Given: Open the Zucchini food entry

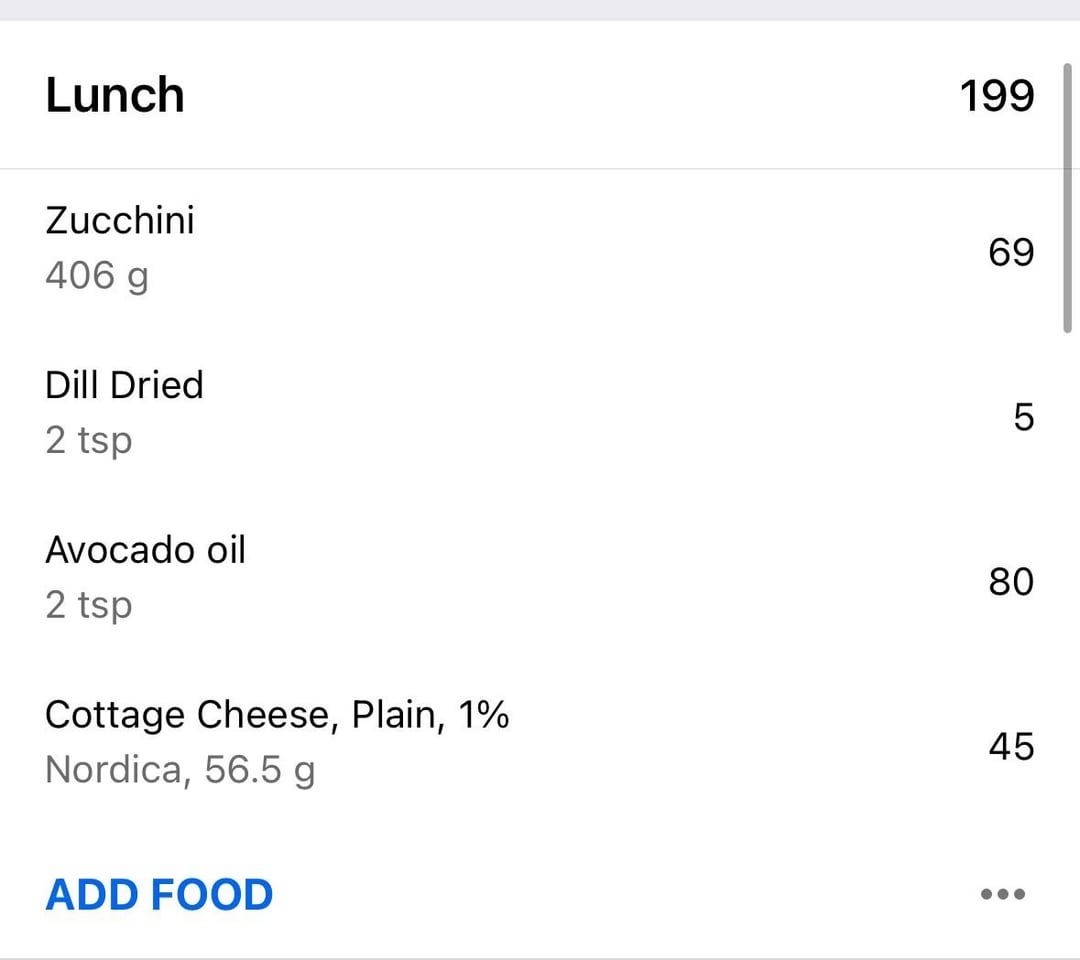Looking at the screenshot, I should [120, 220].
